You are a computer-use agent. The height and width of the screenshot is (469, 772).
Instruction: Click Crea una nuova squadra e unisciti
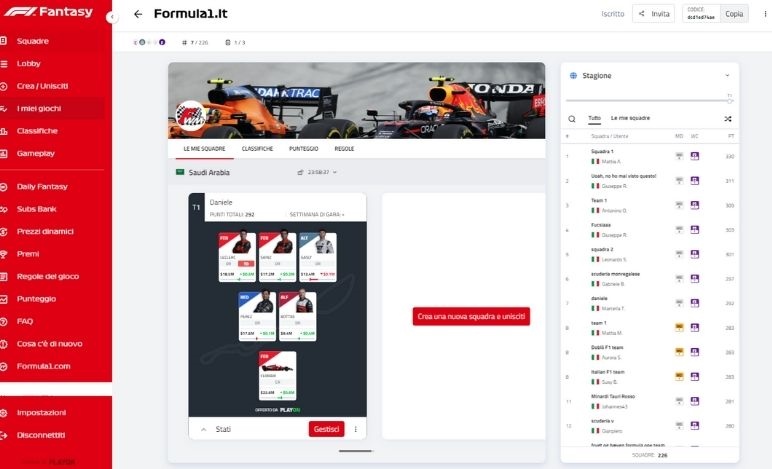pyautogui.click(x=471, y=316)
